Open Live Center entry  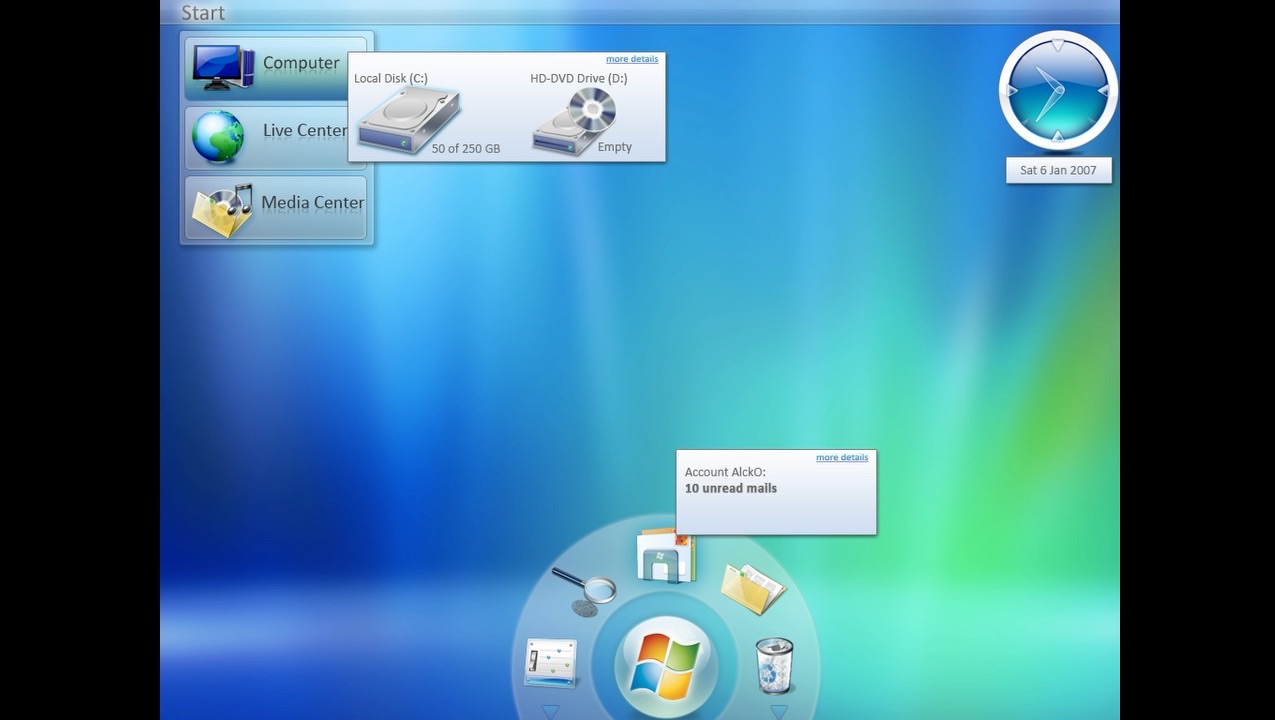click(277, 137)
